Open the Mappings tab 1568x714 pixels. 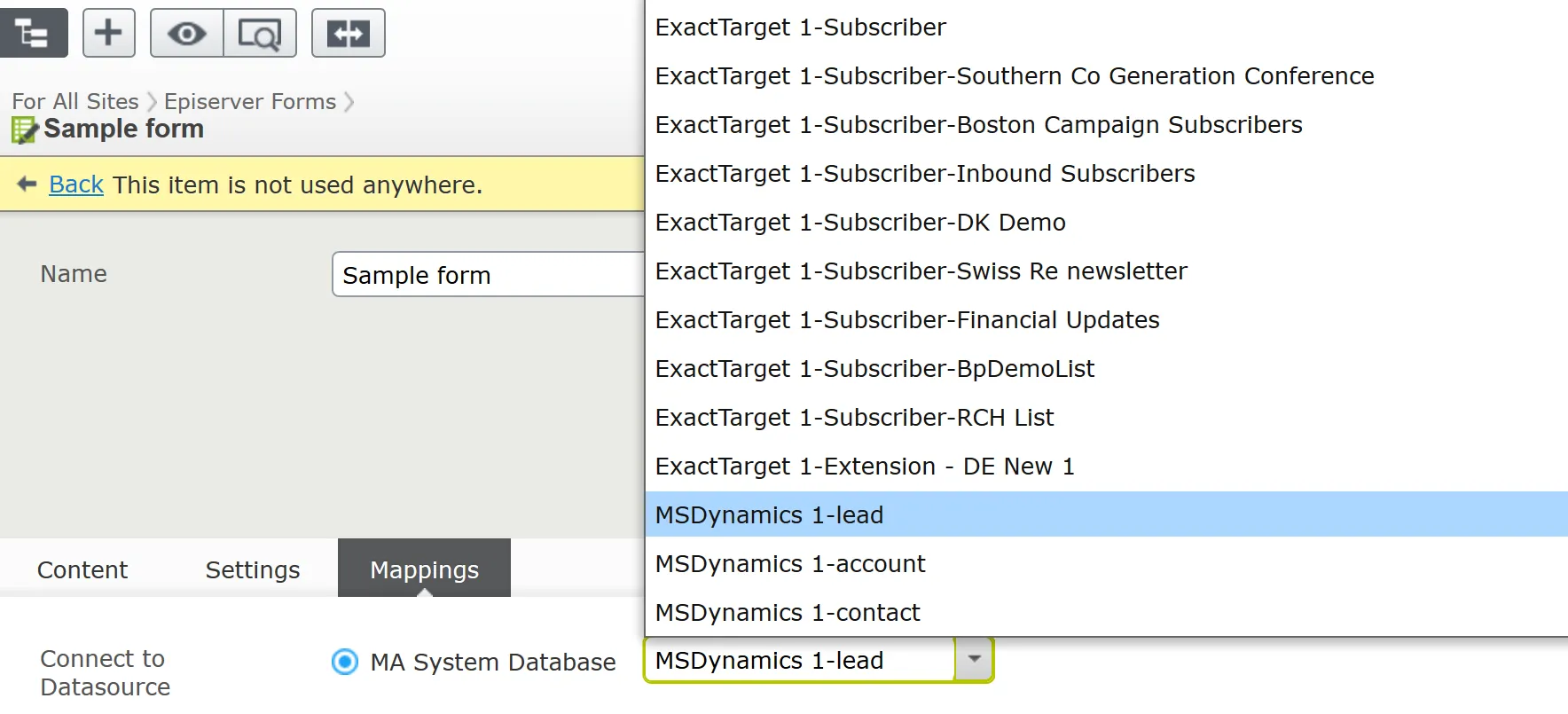[x=424, y=569]
